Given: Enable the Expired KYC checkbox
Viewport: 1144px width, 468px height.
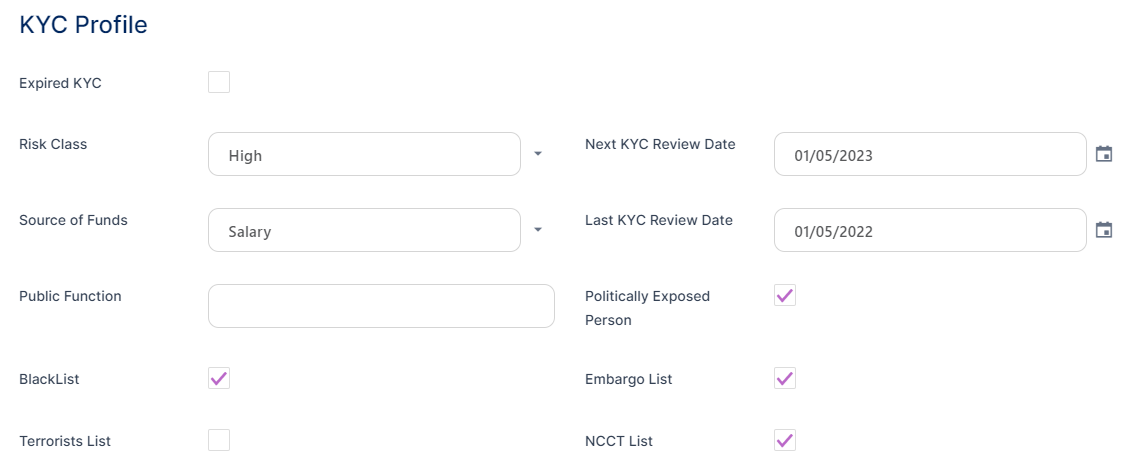Looking at the screenshot, I should [219, 82].
